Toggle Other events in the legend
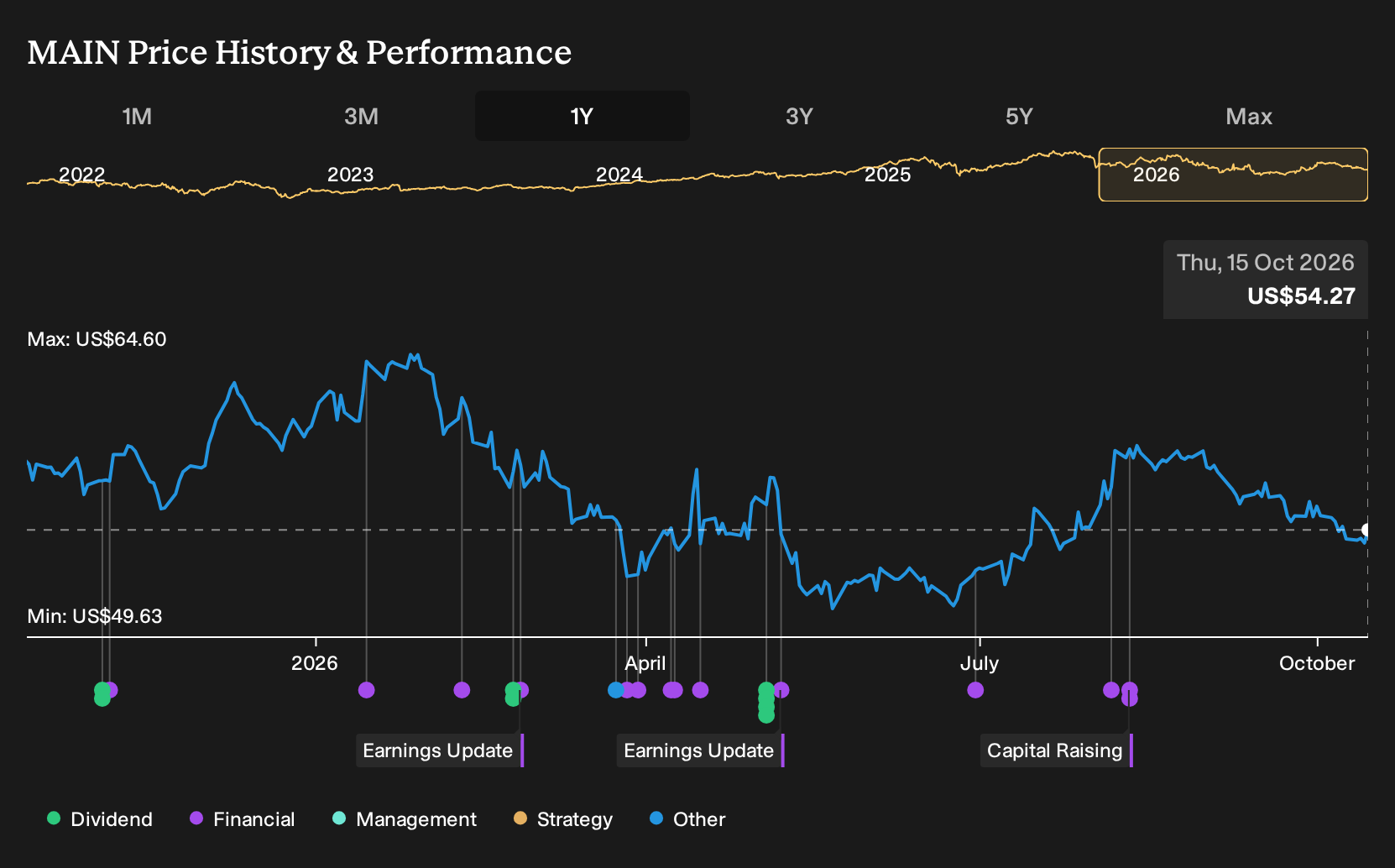The height and width of the screenshot is (868, 1395). point(687,819)
